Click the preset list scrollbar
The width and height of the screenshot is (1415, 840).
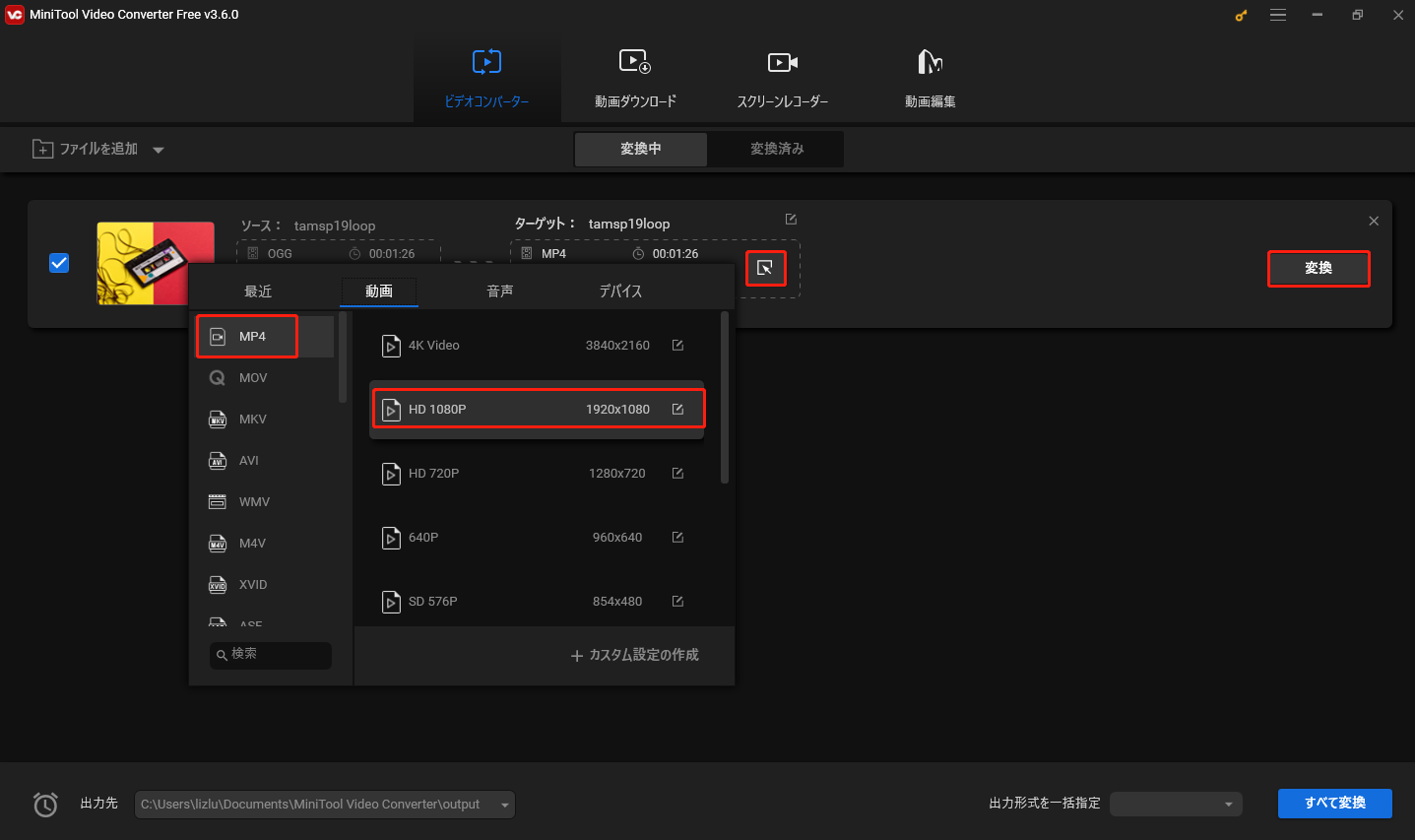click(725, 398)
